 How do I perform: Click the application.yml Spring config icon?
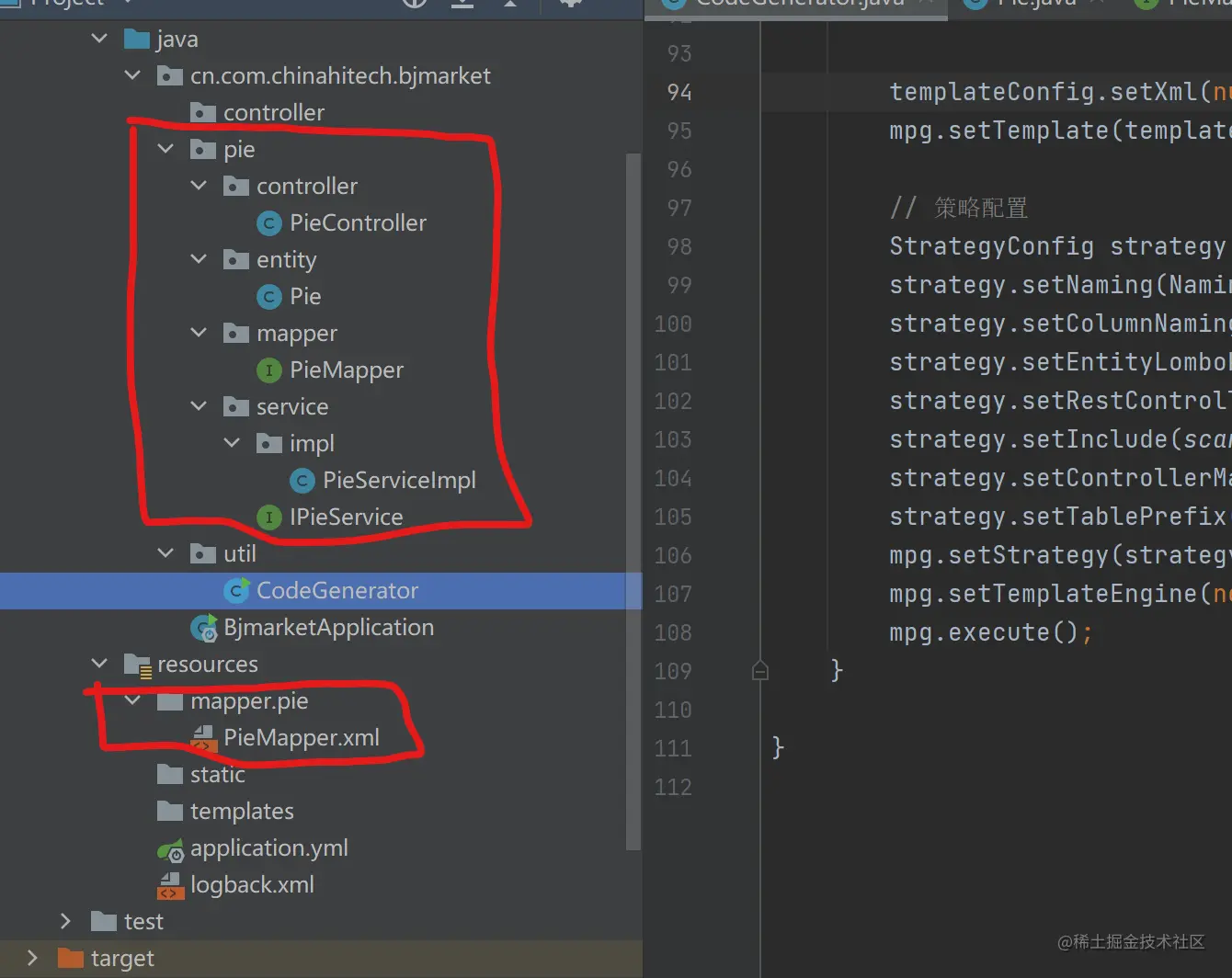coord(171,848)
